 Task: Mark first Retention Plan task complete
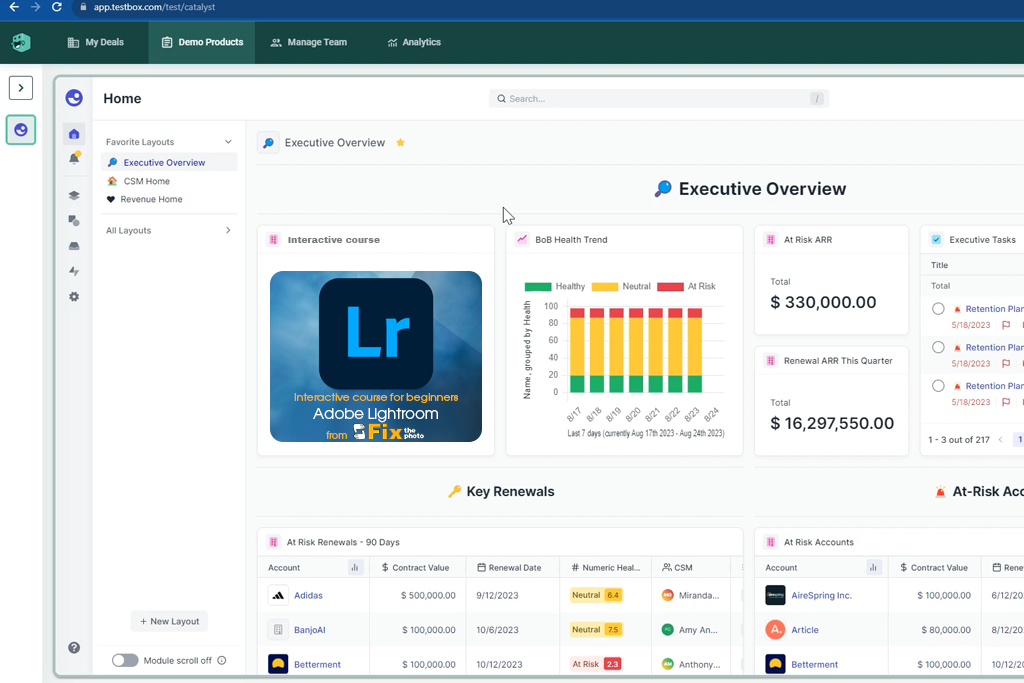[x=938, y=309]
